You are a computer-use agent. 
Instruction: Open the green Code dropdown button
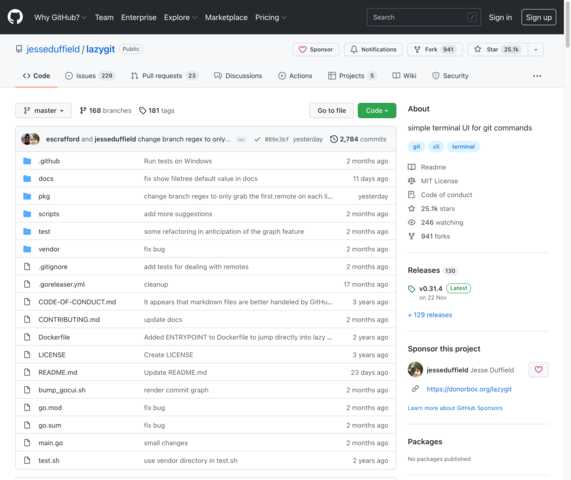377,110
